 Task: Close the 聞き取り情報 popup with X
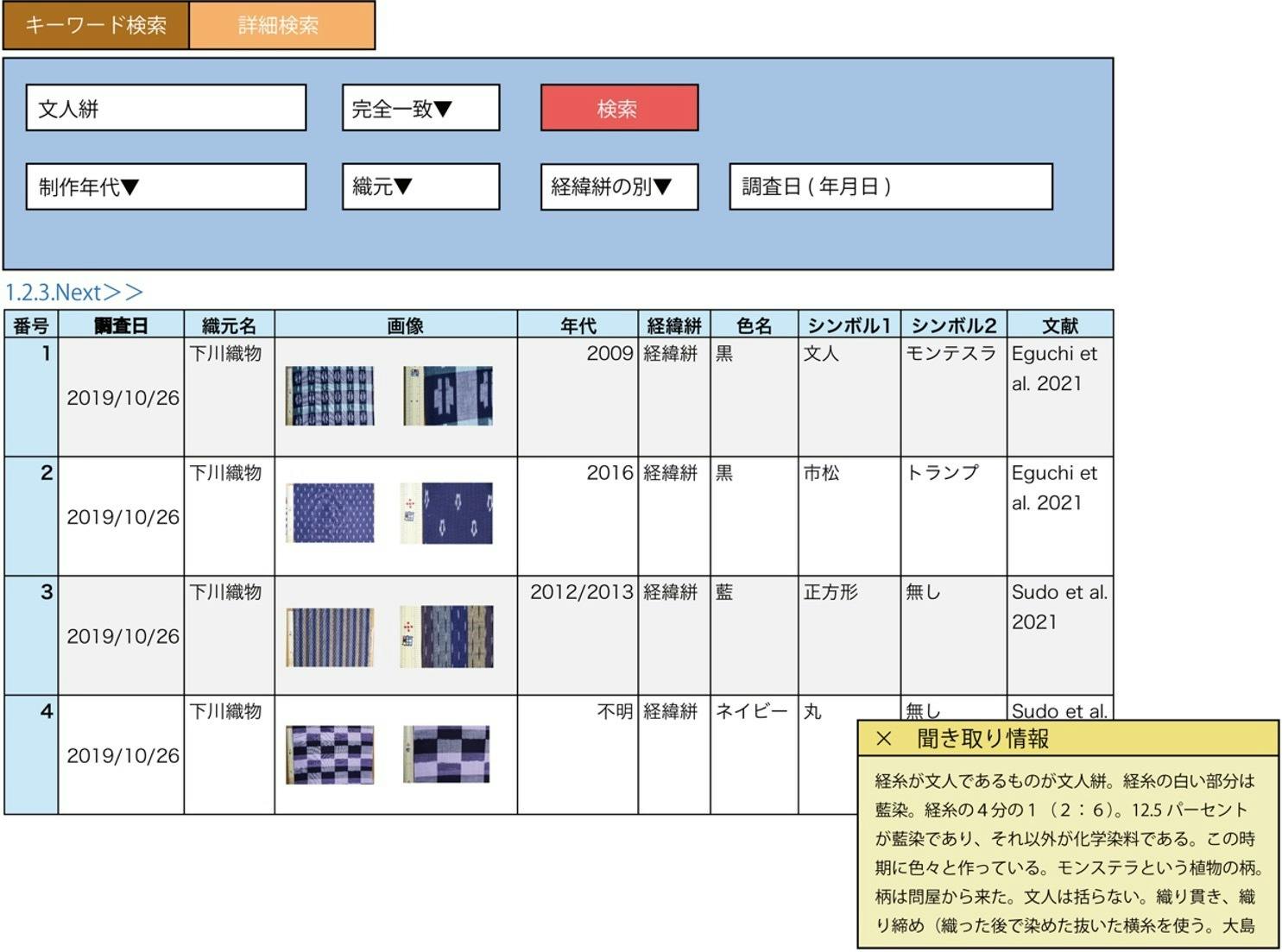(883, 739)
